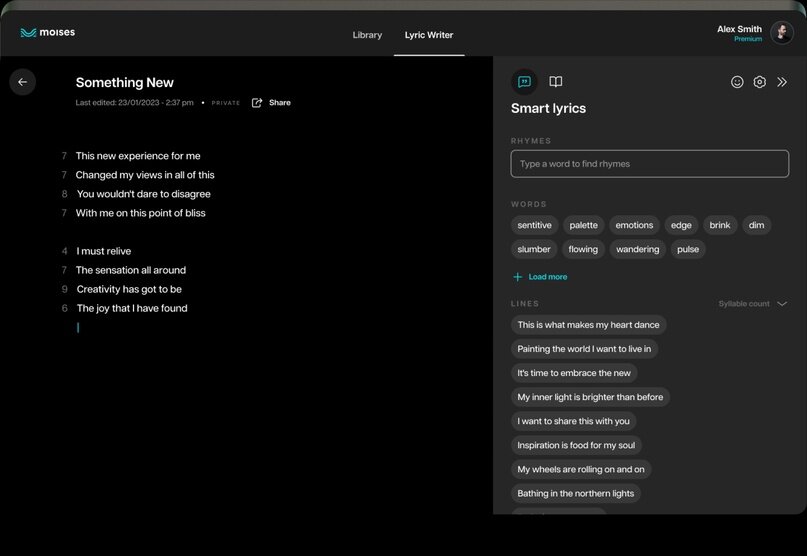Viewport: 807px width, 556px height.
Task: Select the word chip 'pulse'
Action: pyautogui.click(x=688, y=249)
